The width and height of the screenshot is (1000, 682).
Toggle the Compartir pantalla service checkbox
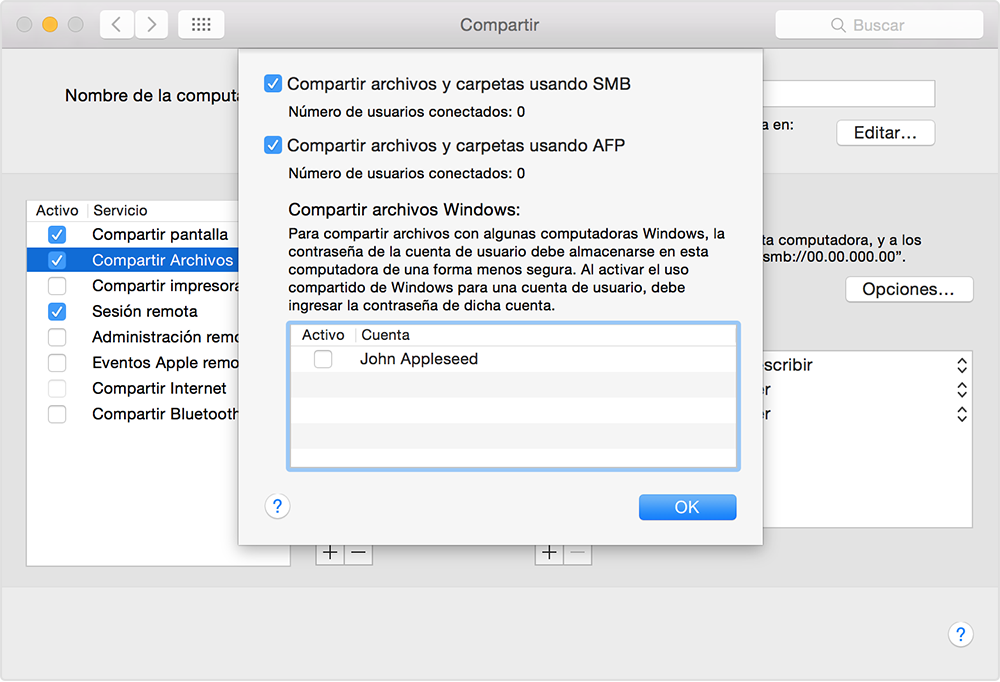57,234
